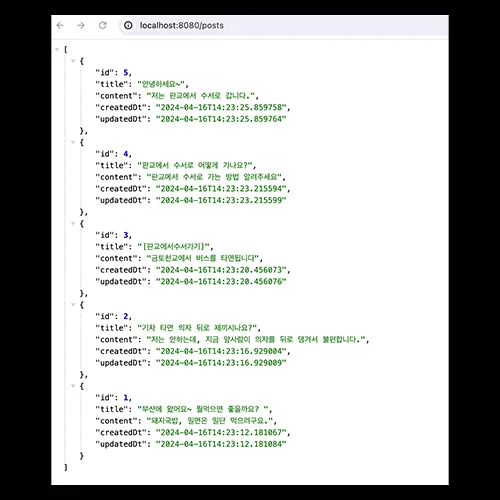The width and height of the screenshot is (500, 500).
Task: Click updatedDt value ending in 456076
Action: point(221,282)
